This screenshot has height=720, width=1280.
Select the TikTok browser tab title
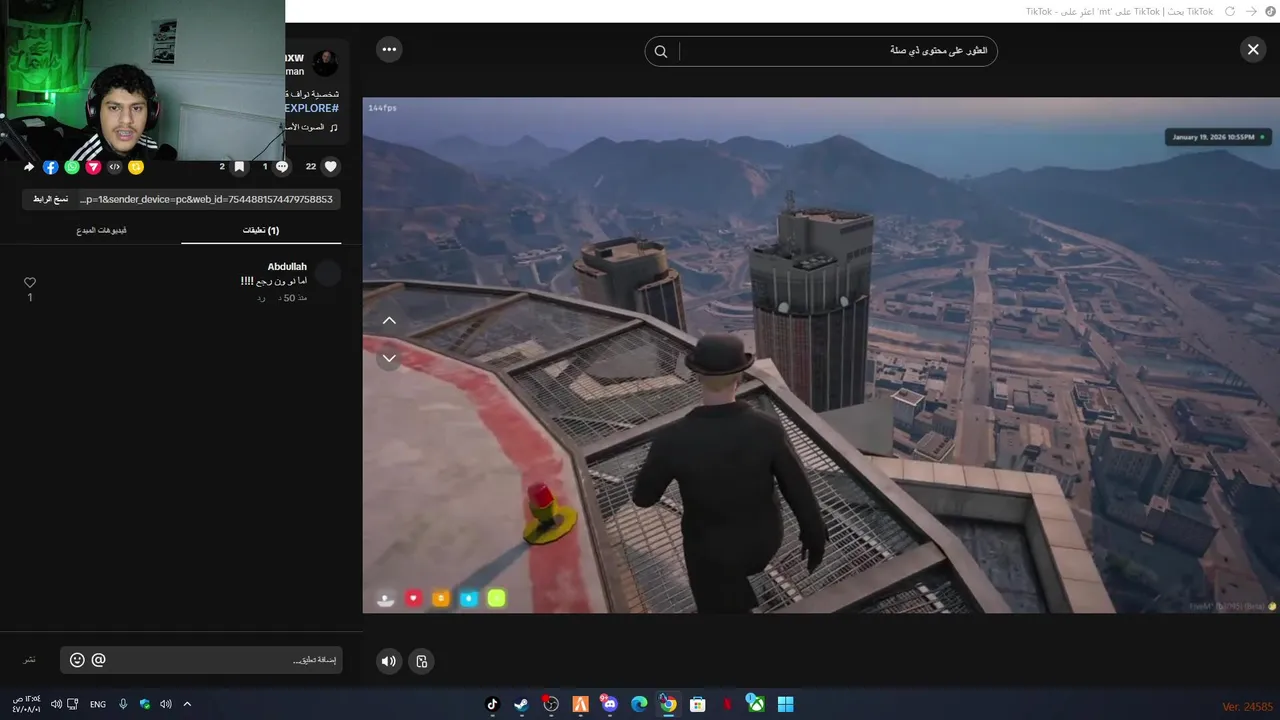tap(1119, 11)
